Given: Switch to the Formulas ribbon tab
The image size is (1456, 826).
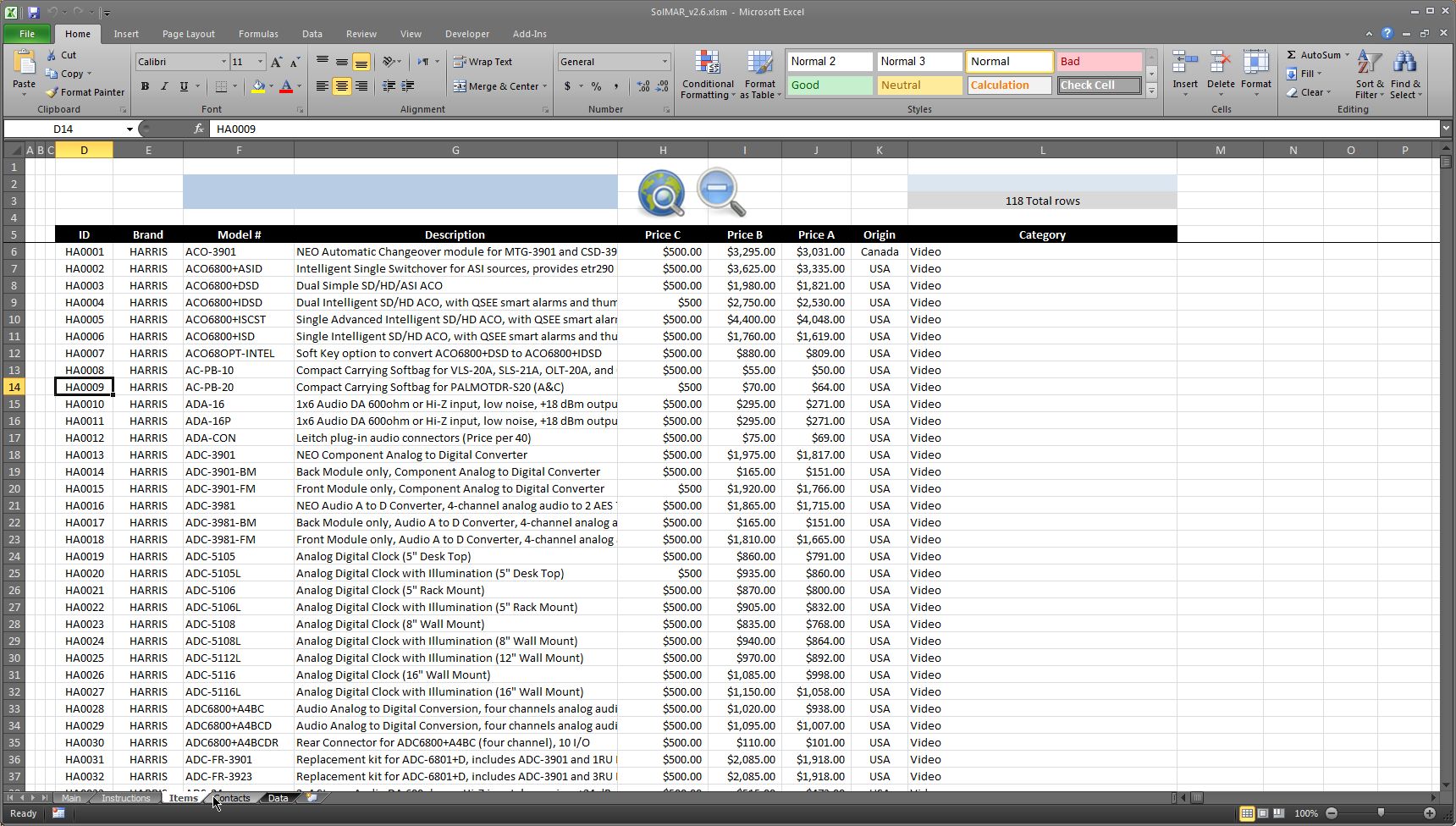Looking at the screenshot, I should pos(258,34).
